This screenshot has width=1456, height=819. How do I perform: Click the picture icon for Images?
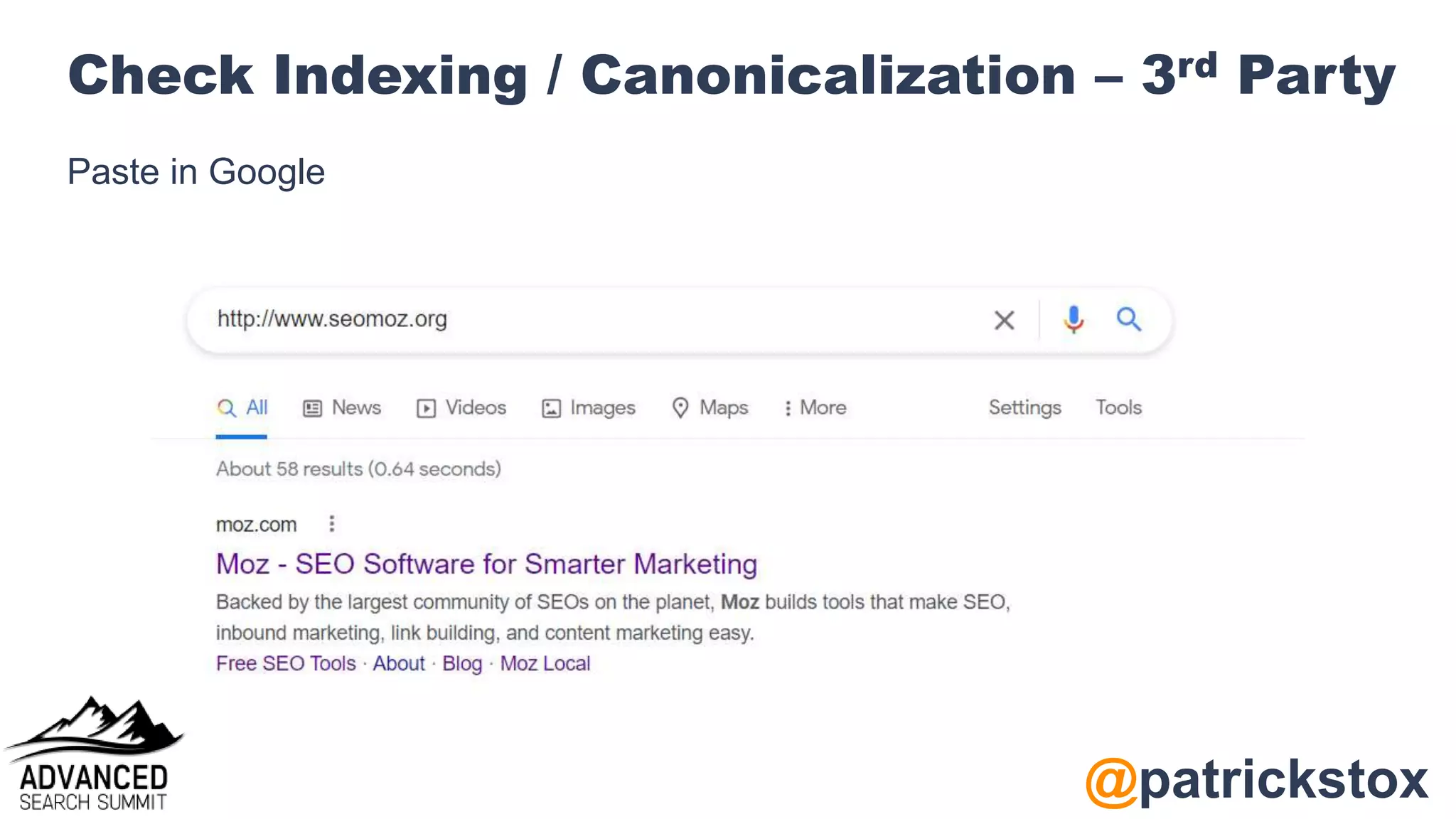click(x=551, y=408)
